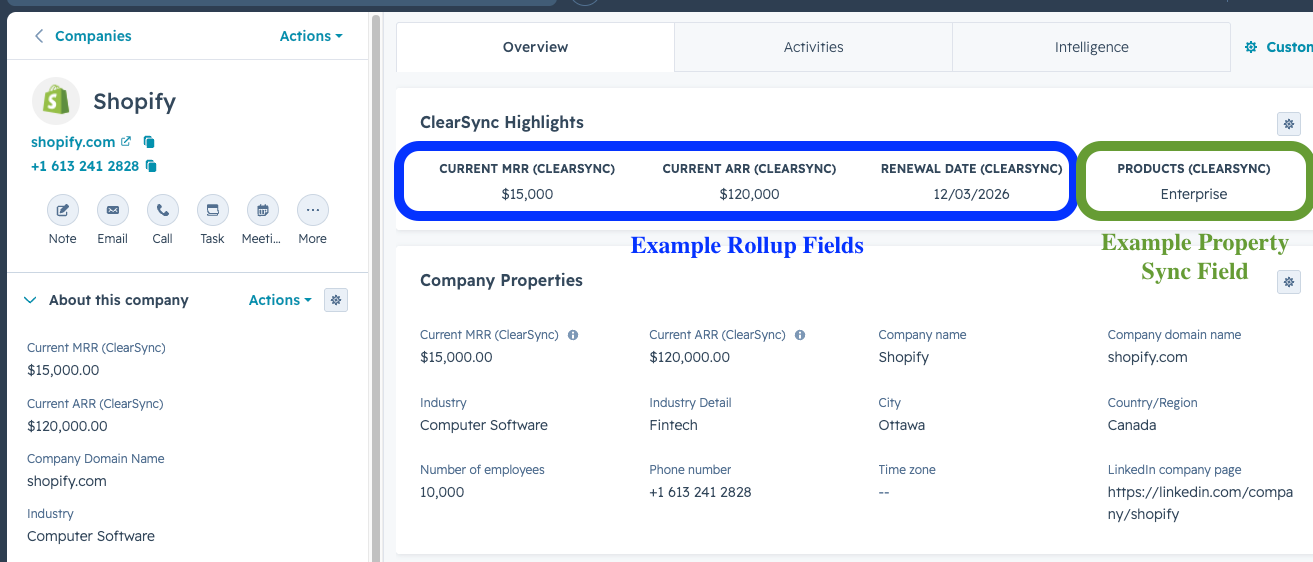The height and width of the screenshot is (562, 1313).
Task: Click the Shopify company logo
Action: [56, 101]
